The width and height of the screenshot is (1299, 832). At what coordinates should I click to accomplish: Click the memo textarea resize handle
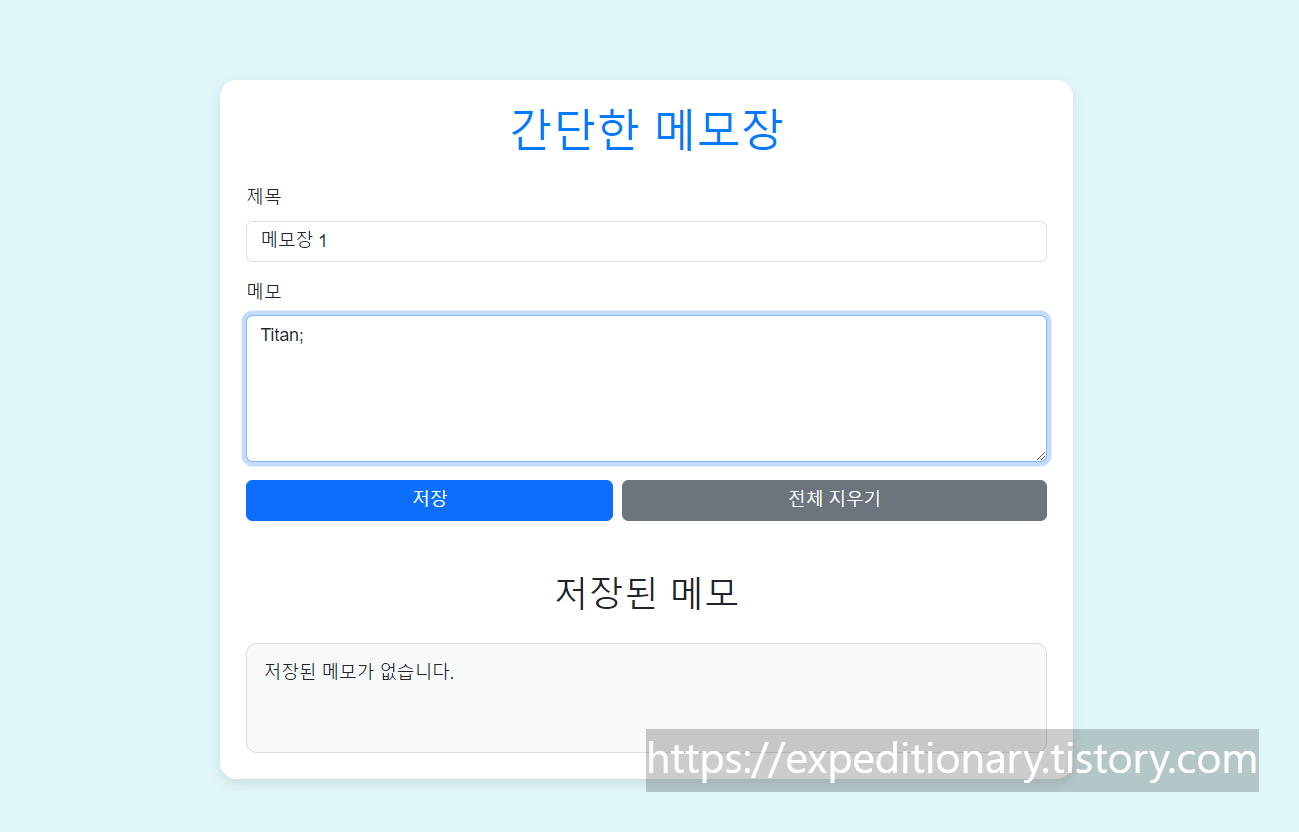click(1040, 455)
